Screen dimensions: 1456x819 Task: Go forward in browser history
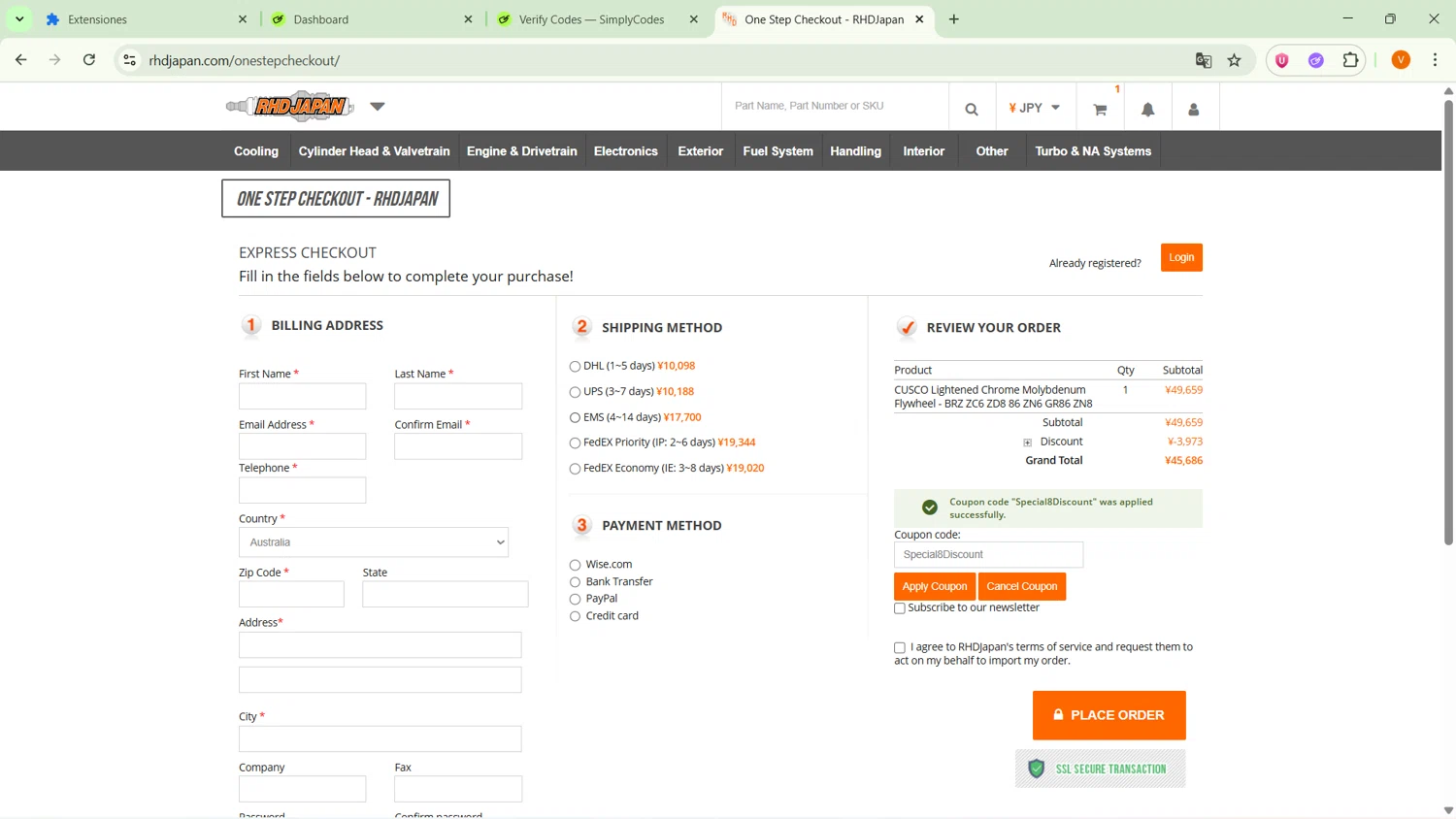55,60
